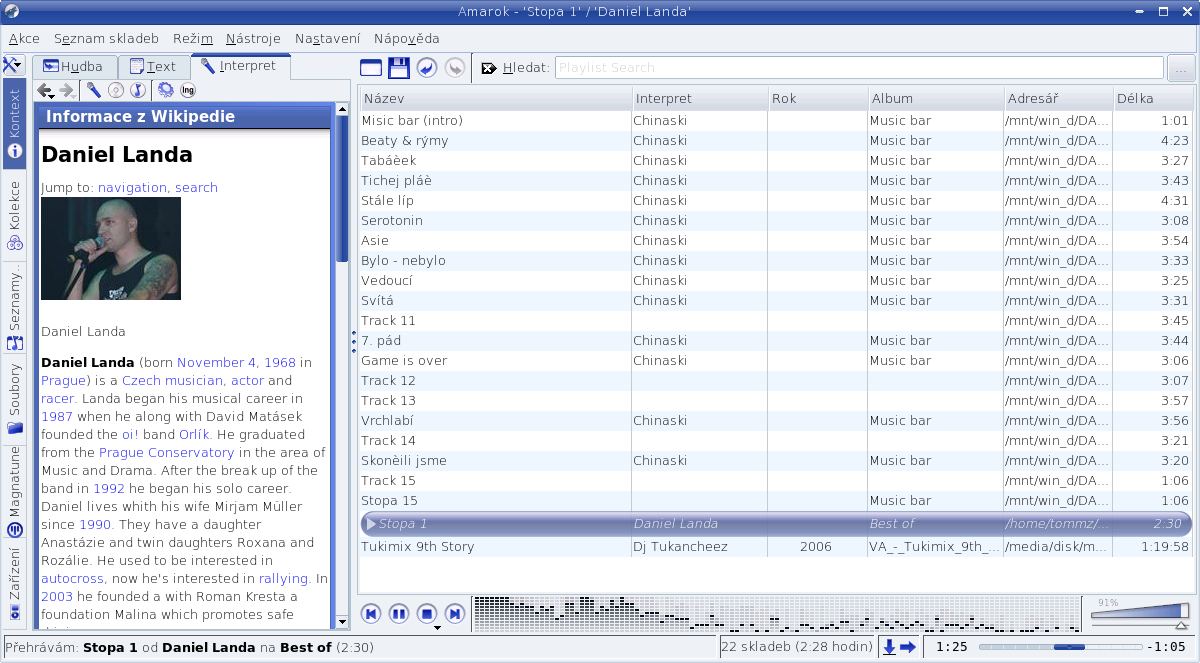The height and width of the screenshot is (663, 1200).
Task: Clear the playlist with the window icon
Action: (x=371, y=68)
